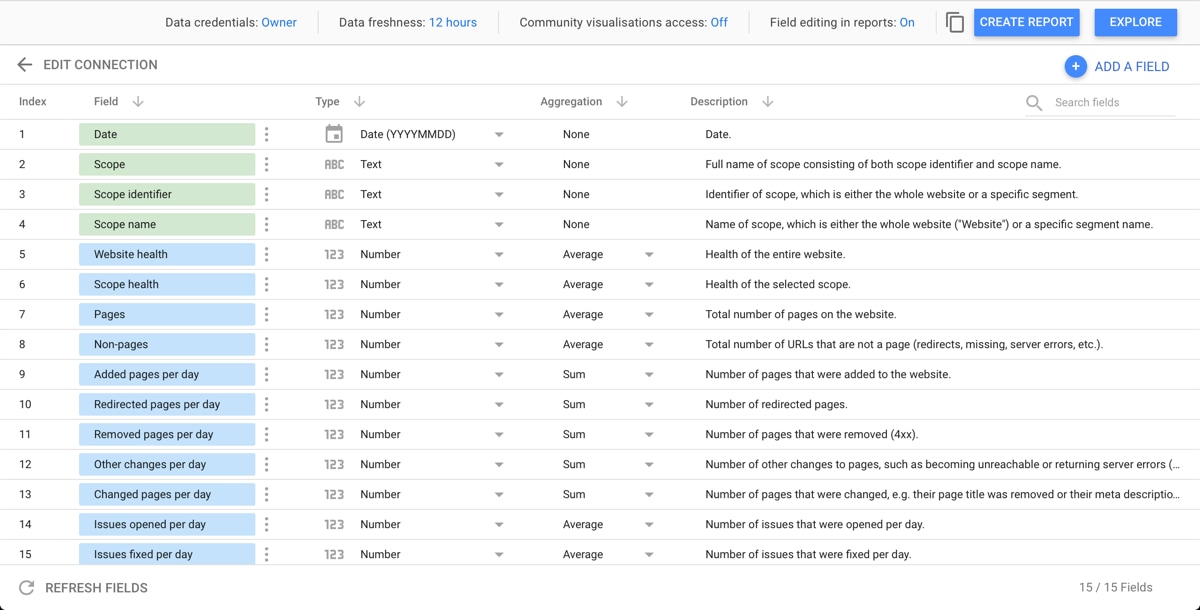Click description 'Number of redirected pages.'
Image resolution: width=1200 pixels, height=610 pixels.
coord(776,404)
